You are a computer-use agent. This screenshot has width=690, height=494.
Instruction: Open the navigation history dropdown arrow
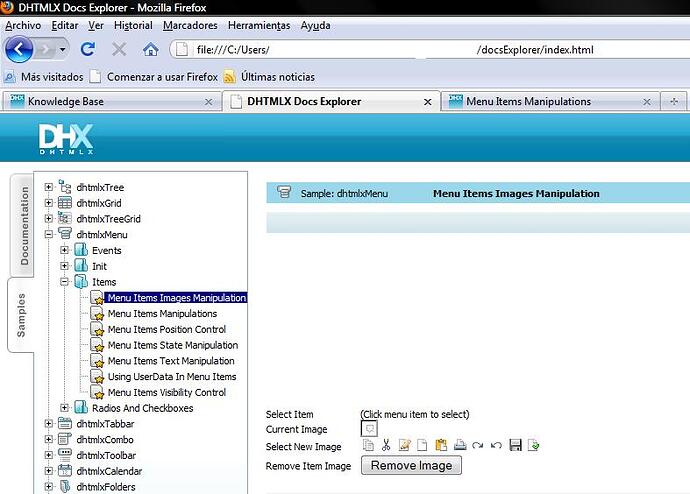coord(62,49)
